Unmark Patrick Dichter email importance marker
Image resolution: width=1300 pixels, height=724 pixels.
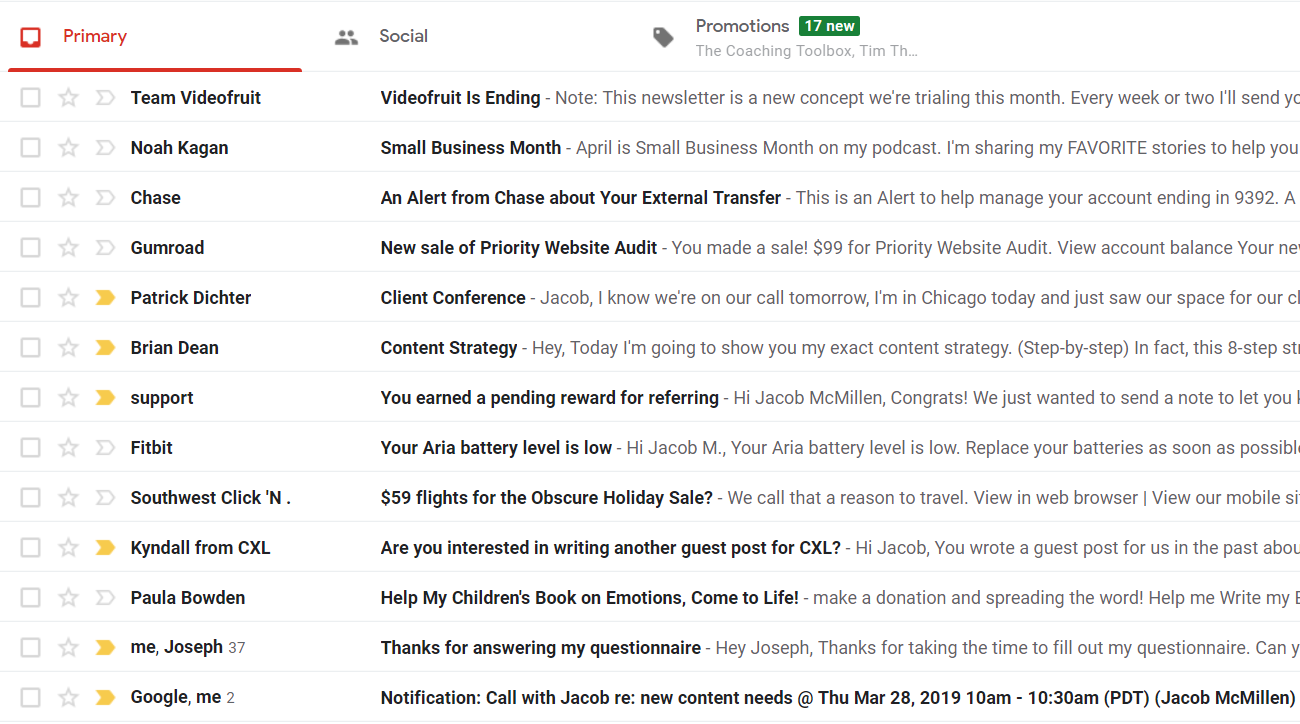pos(105,297)
